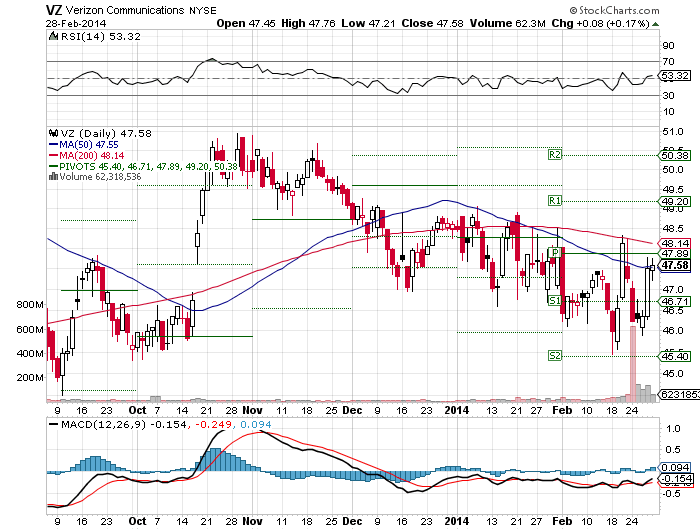
Task: Click the green up-triangle beside Chg
Action: pos(655,24)
